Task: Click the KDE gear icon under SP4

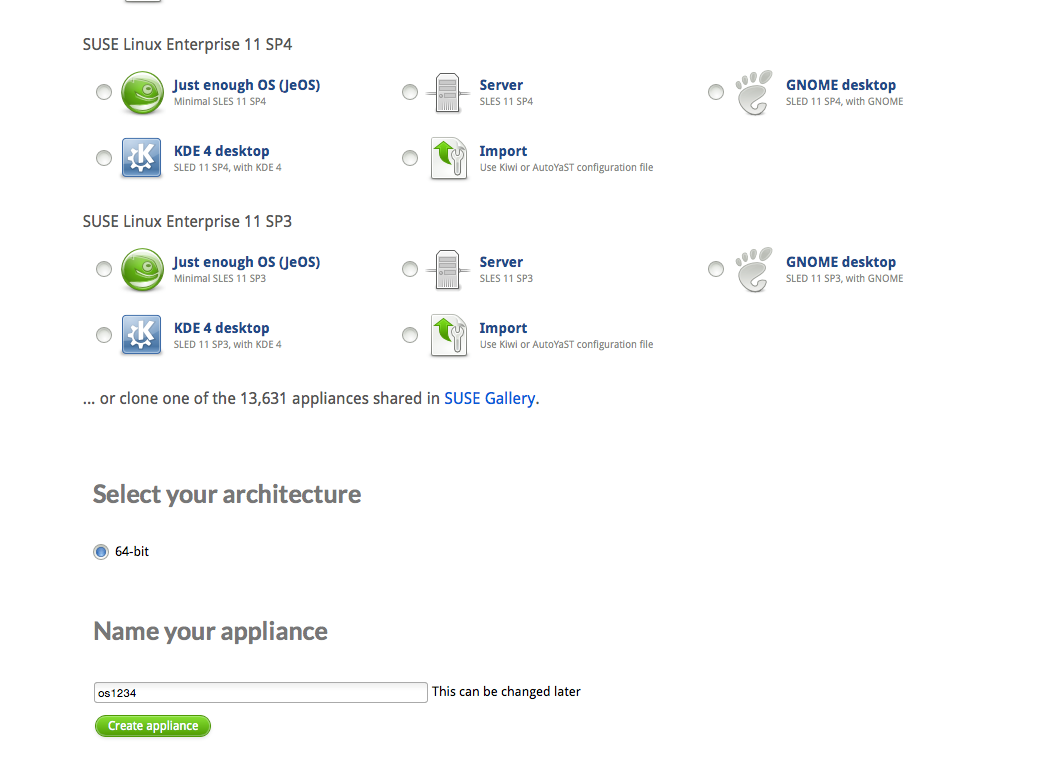Action: (x=142, y=158)
